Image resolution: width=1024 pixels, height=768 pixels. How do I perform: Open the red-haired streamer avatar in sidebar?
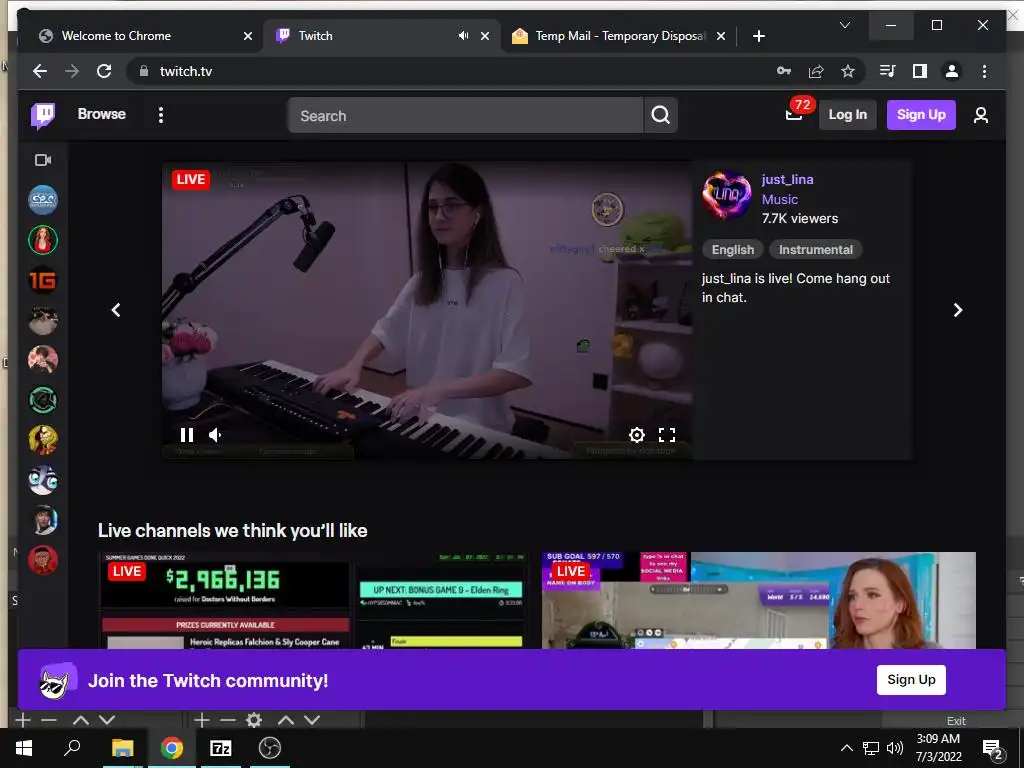pyautogui.click(x=43, y=240)
